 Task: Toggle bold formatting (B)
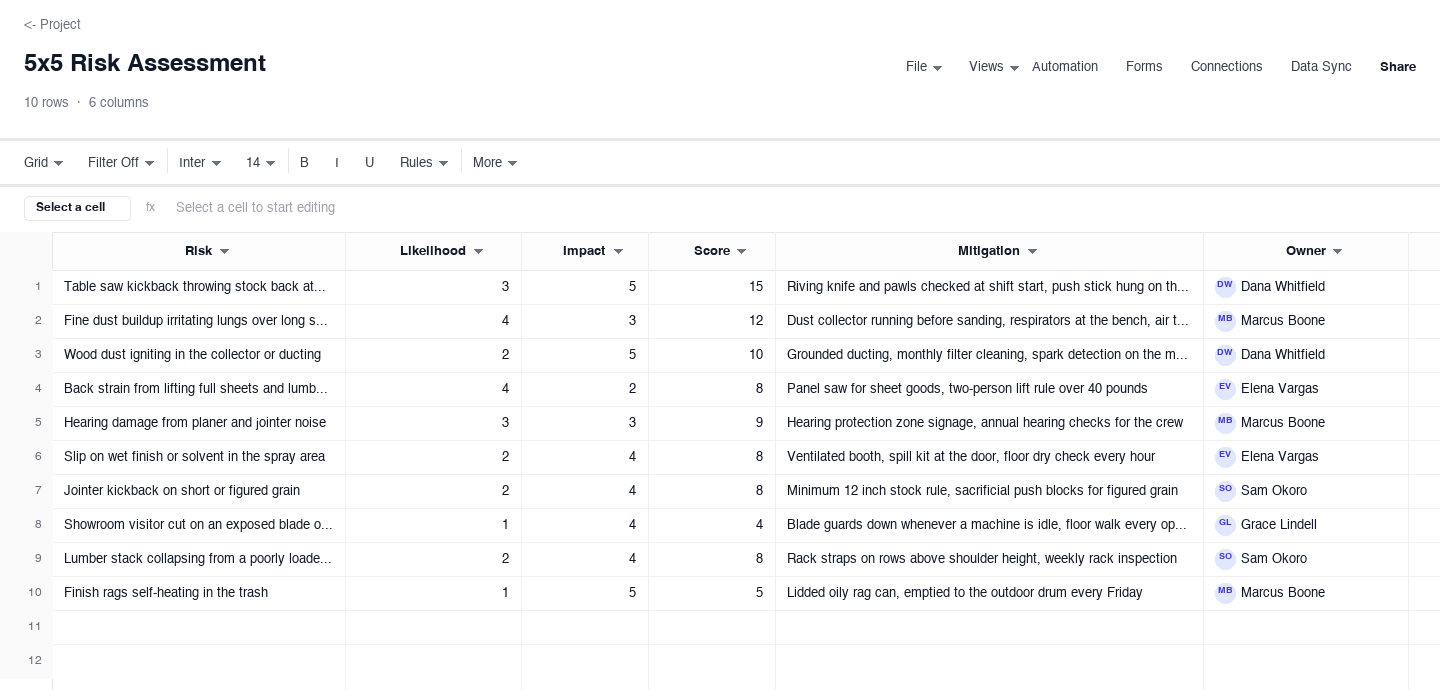304,163
